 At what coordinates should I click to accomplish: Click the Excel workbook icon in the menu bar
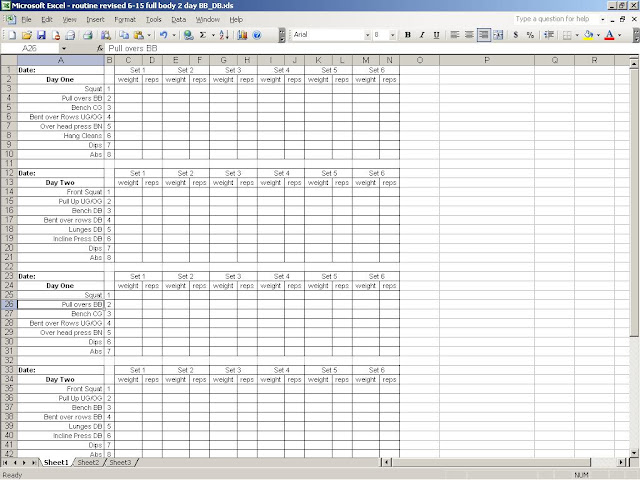(10, 19)
